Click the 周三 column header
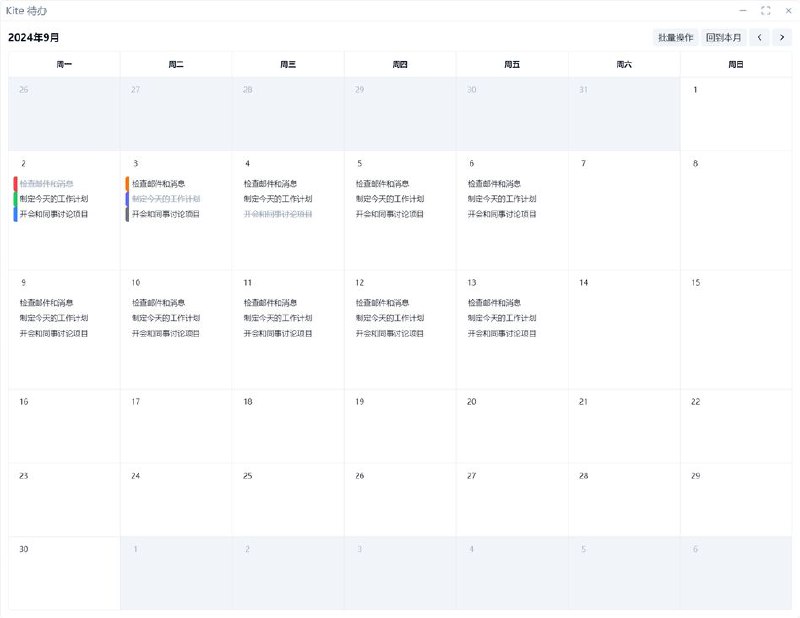 pos(288,64)
